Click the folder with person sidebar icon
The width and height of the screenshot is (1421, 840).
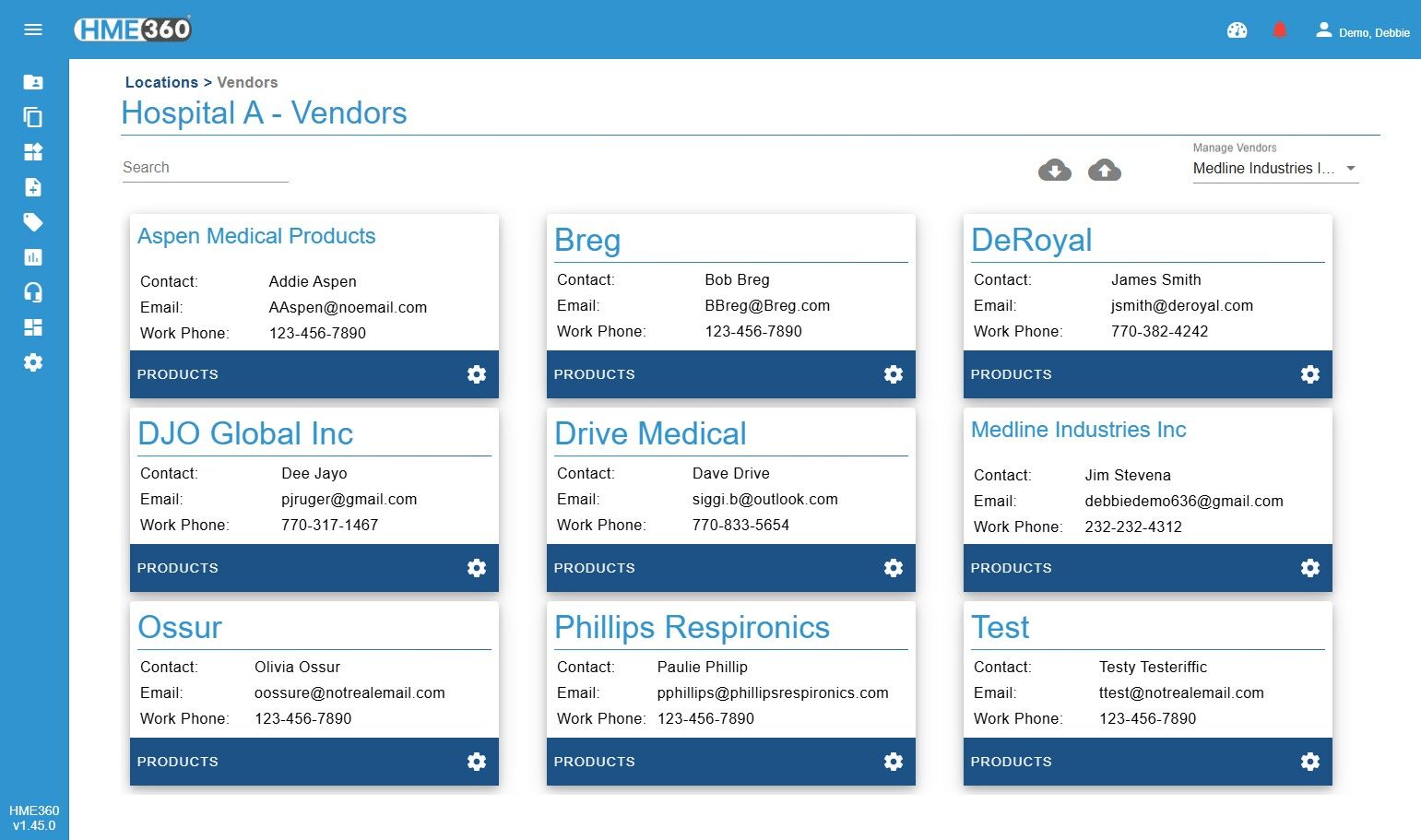coord(33,82)
